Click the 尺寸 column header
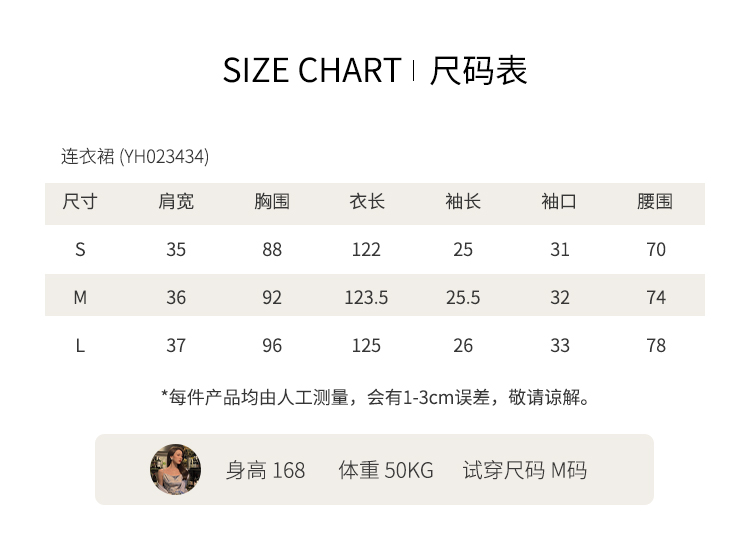 point(80,202)
